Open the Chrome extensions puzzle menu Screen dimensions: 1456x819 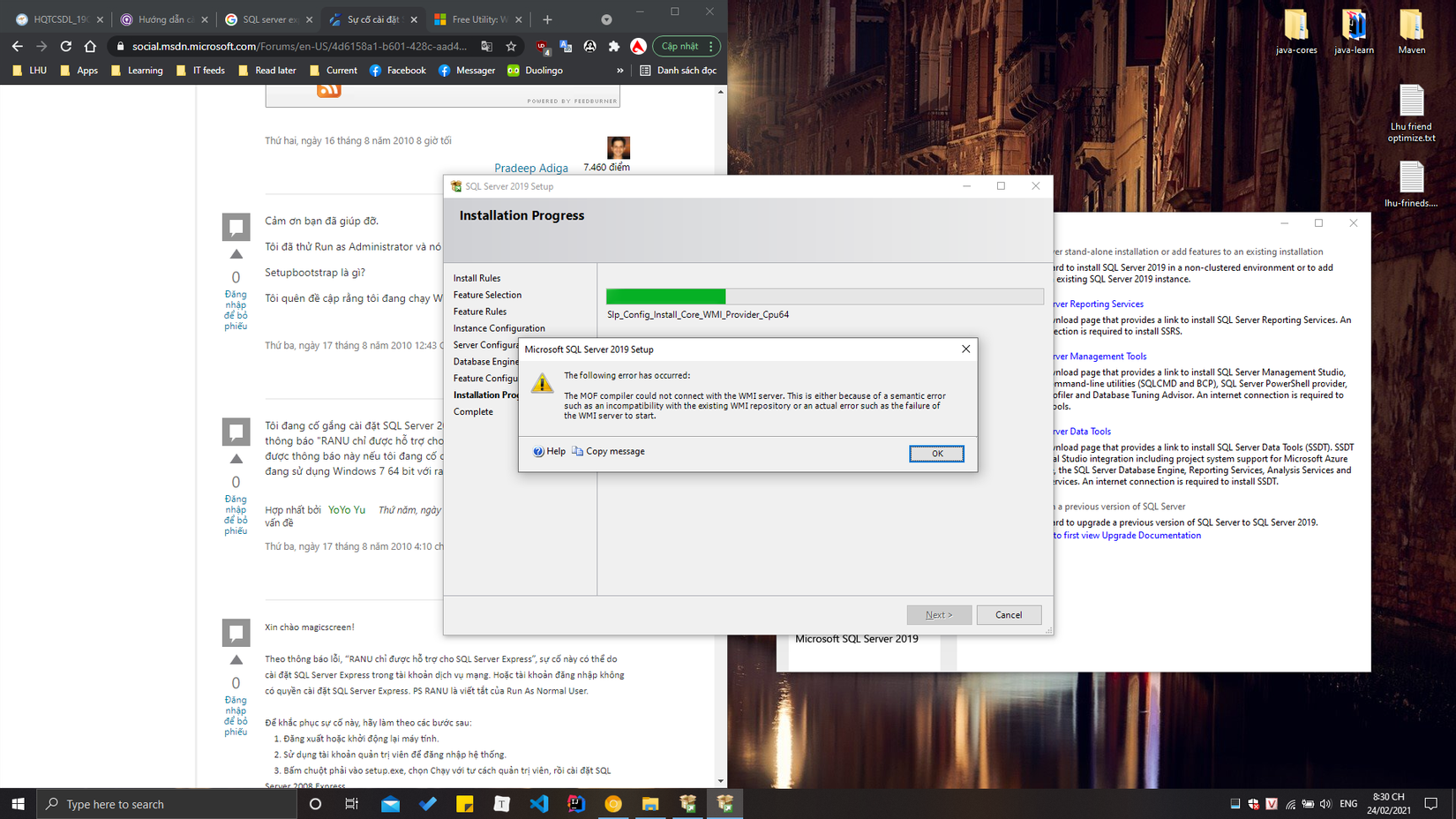614,46
